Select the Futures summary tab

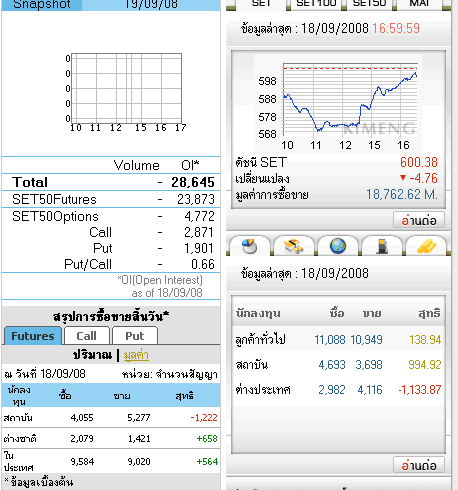[x=33, y=336]
